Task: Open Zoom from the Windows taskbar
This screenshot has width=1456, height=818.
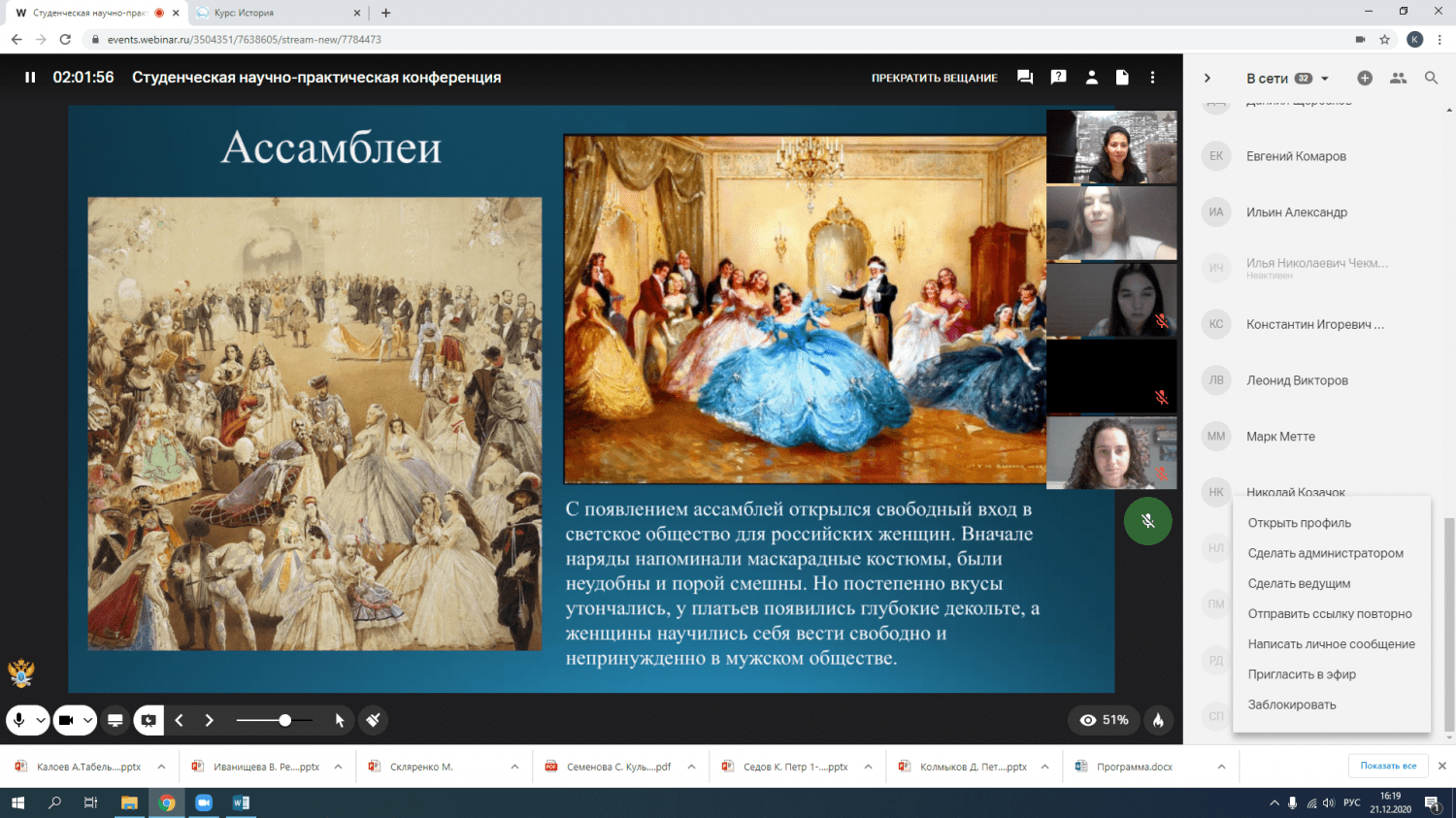Action: (204, 802)
